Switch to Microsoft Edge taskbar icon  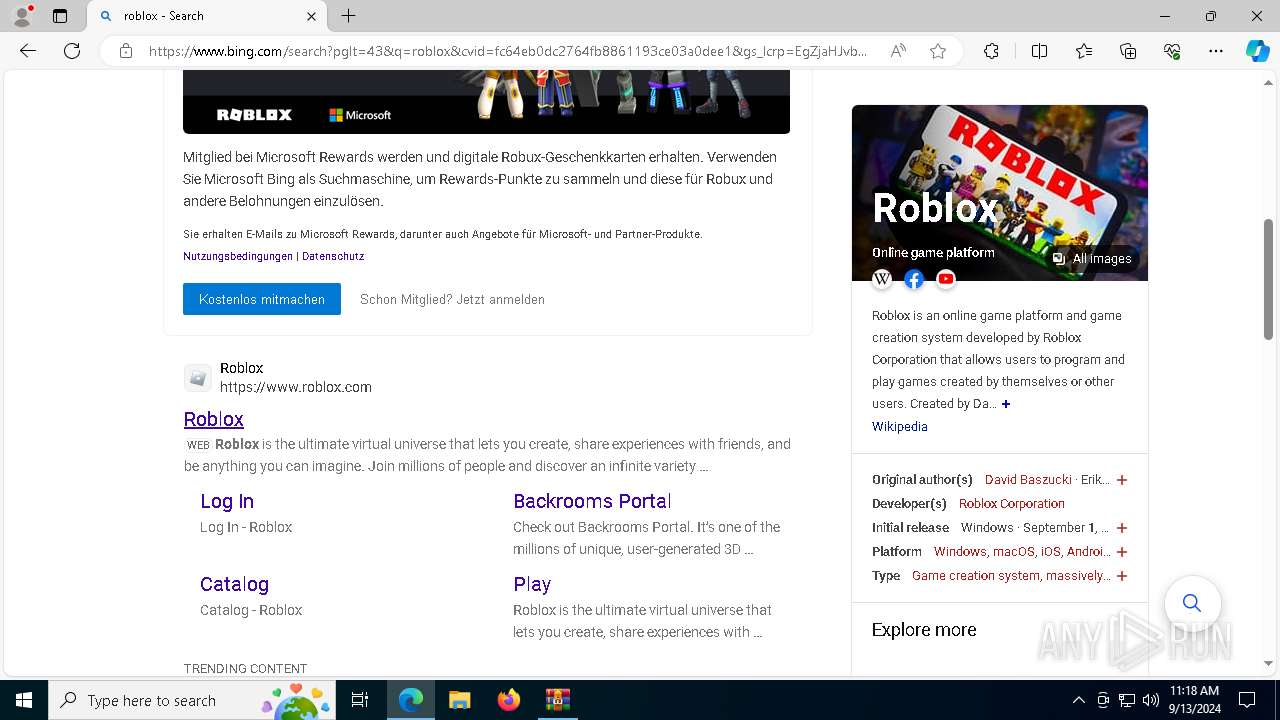[x=410, y=700]
